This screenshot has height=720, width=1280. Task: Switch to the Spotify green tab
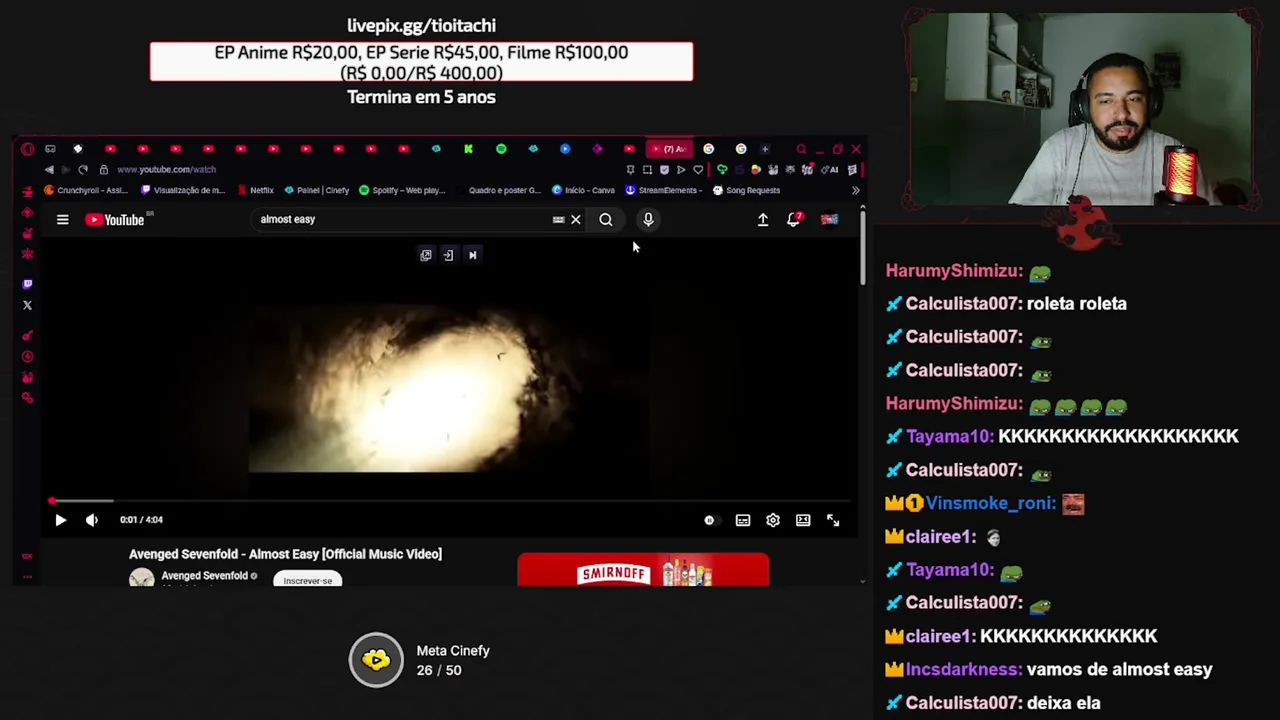click(501, 149)
